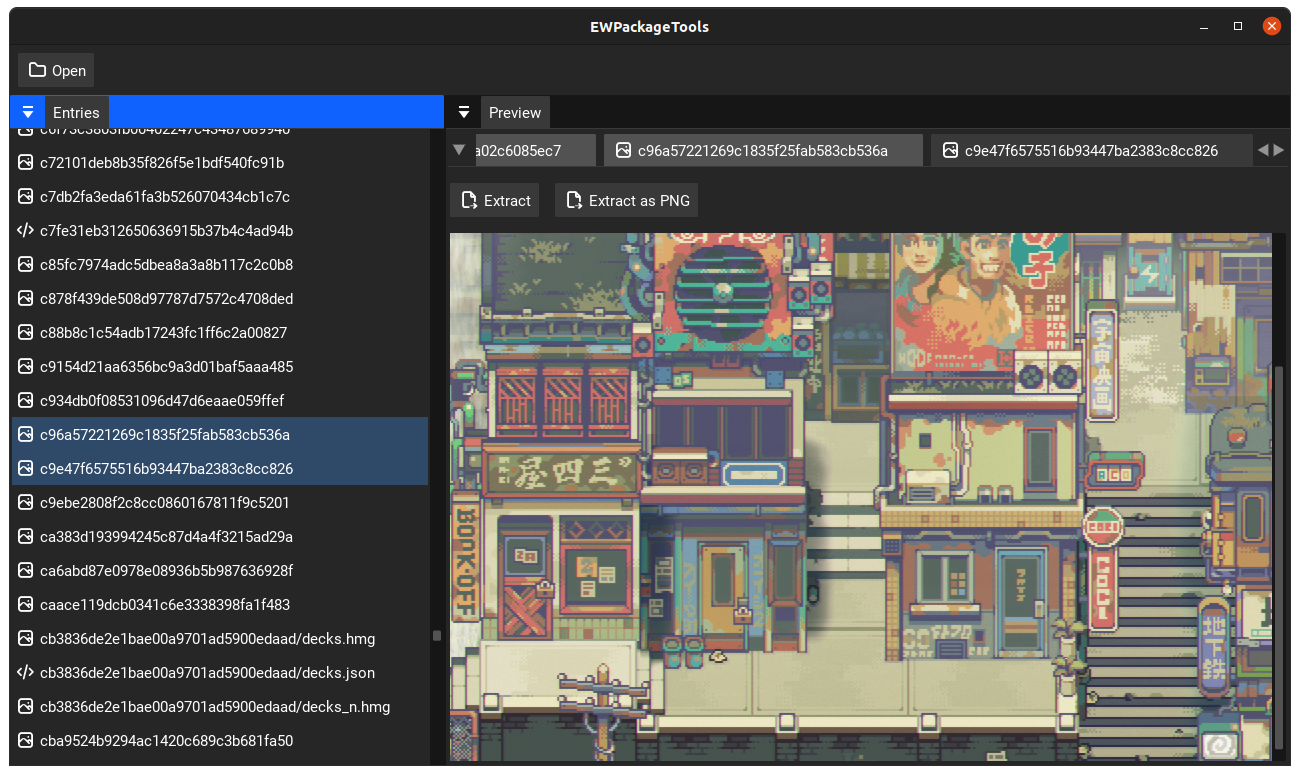Select entry c9ebe2808f2c8cc0860167811f9c5201
The width and height of the screenshot is (1300, 775).
[220, 502]
